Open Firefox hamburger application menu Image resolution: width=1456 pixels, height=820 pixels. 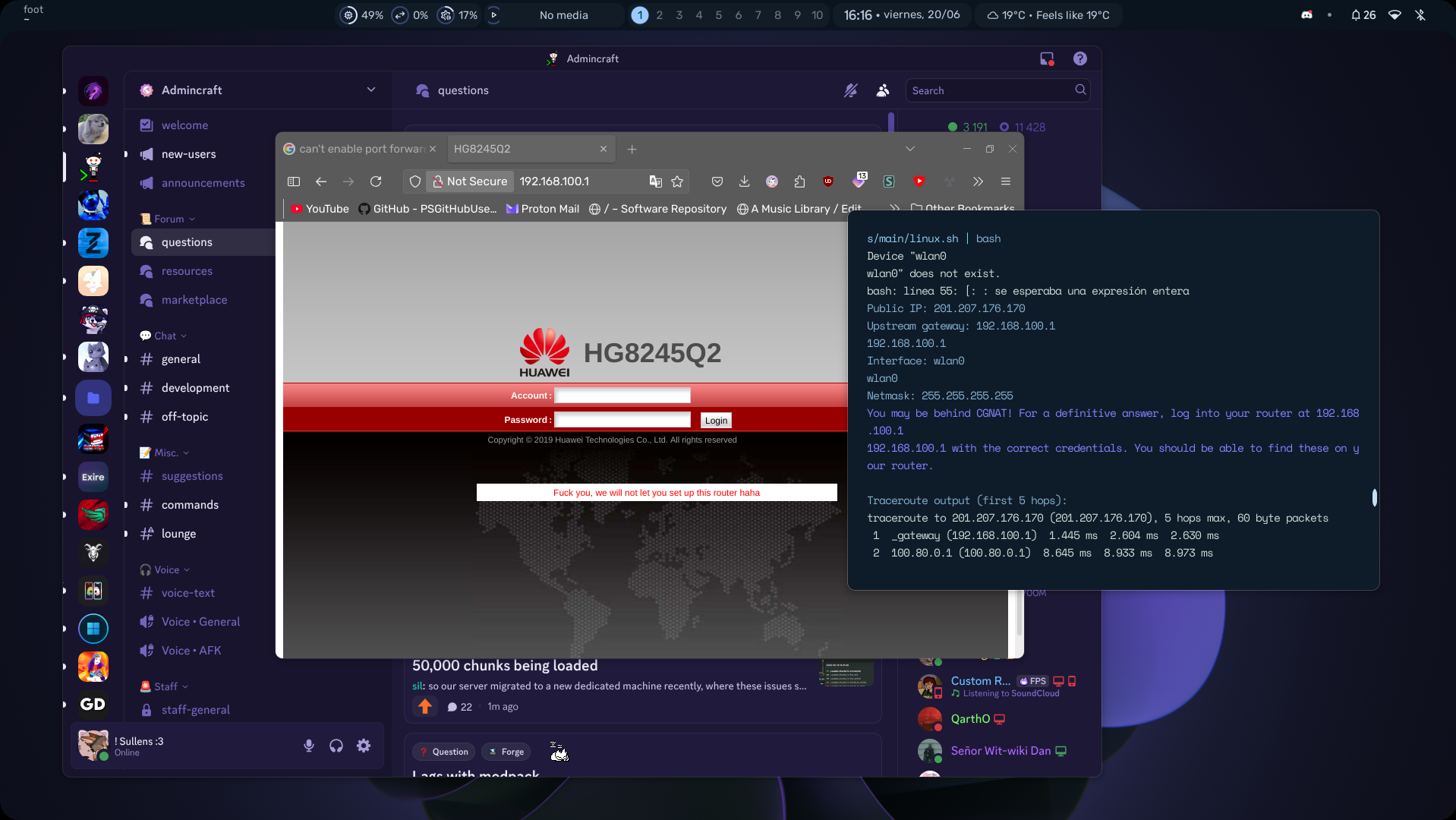[x=1006, y=181]
